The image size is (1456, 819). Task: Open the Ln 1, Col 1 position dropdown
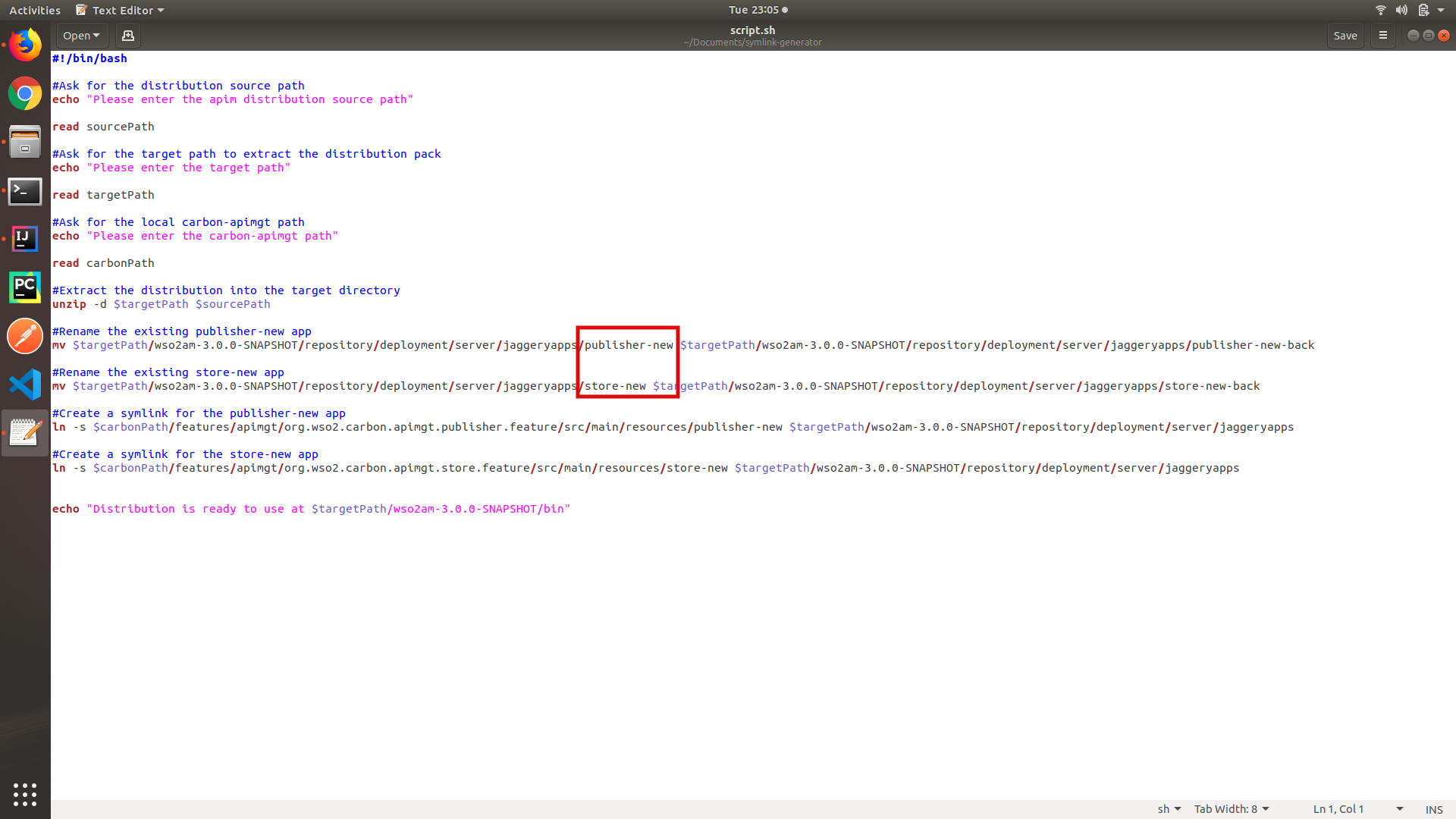tap(1357, 808)
